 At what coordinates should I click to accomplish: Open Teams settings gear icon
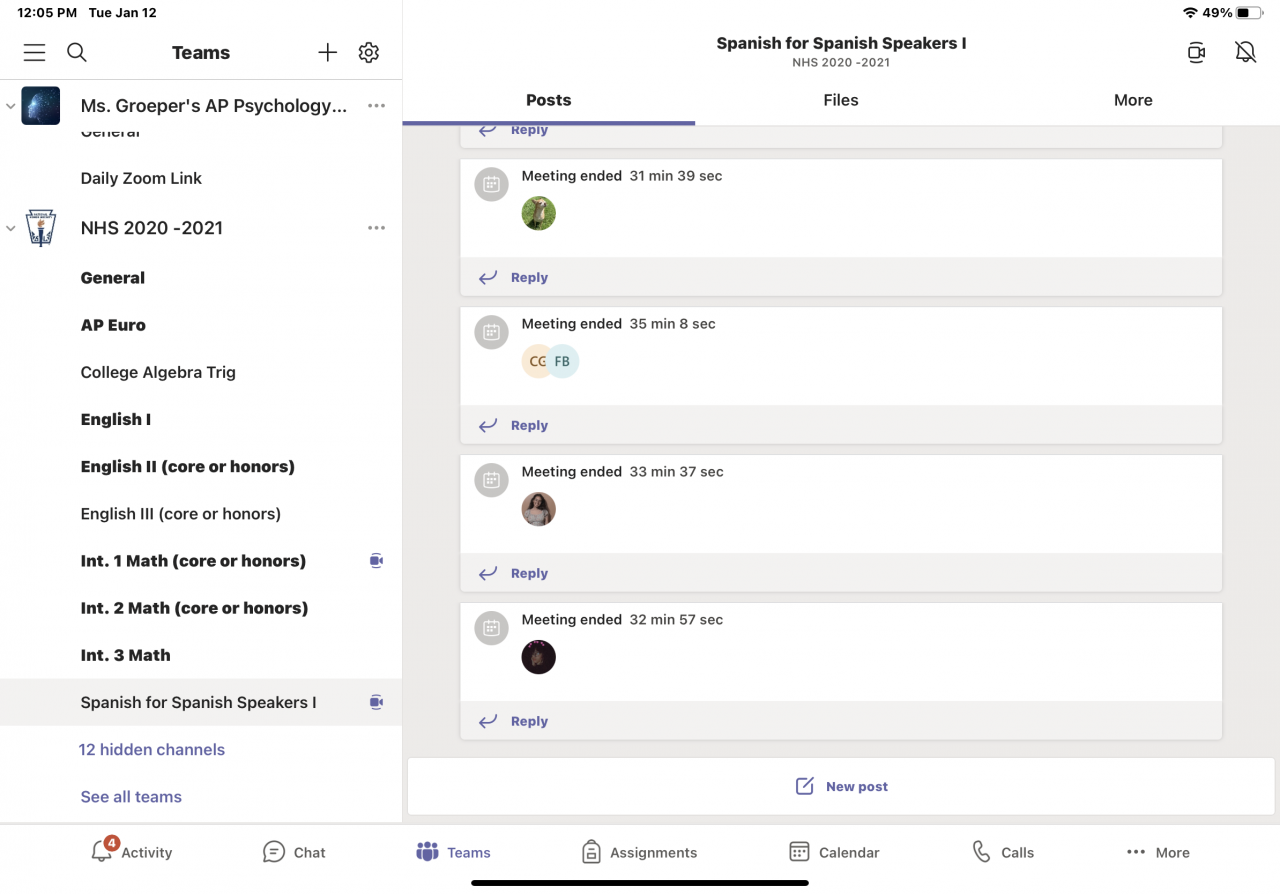point(369,53)
